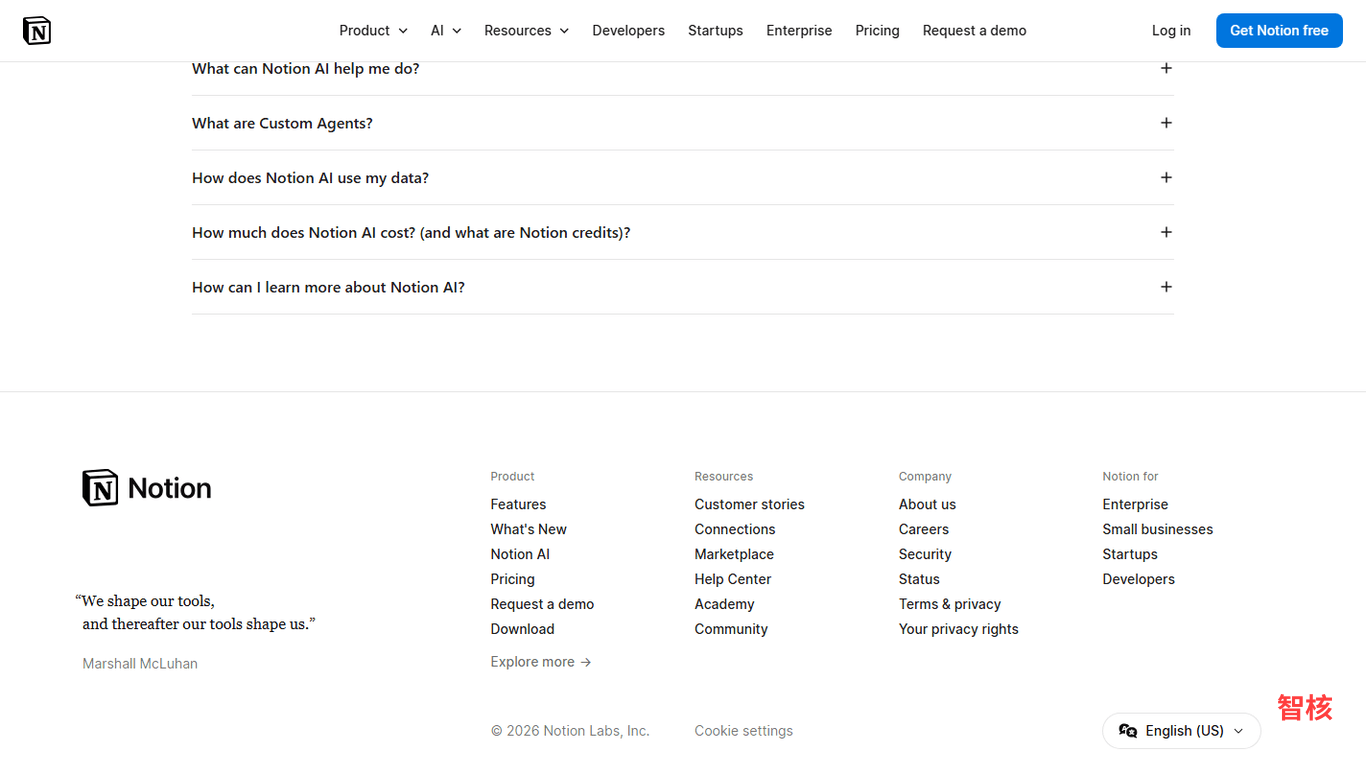Click the Marshall McLuhan attribution text
Screen dimensions: 1366x772
(140, 664)
